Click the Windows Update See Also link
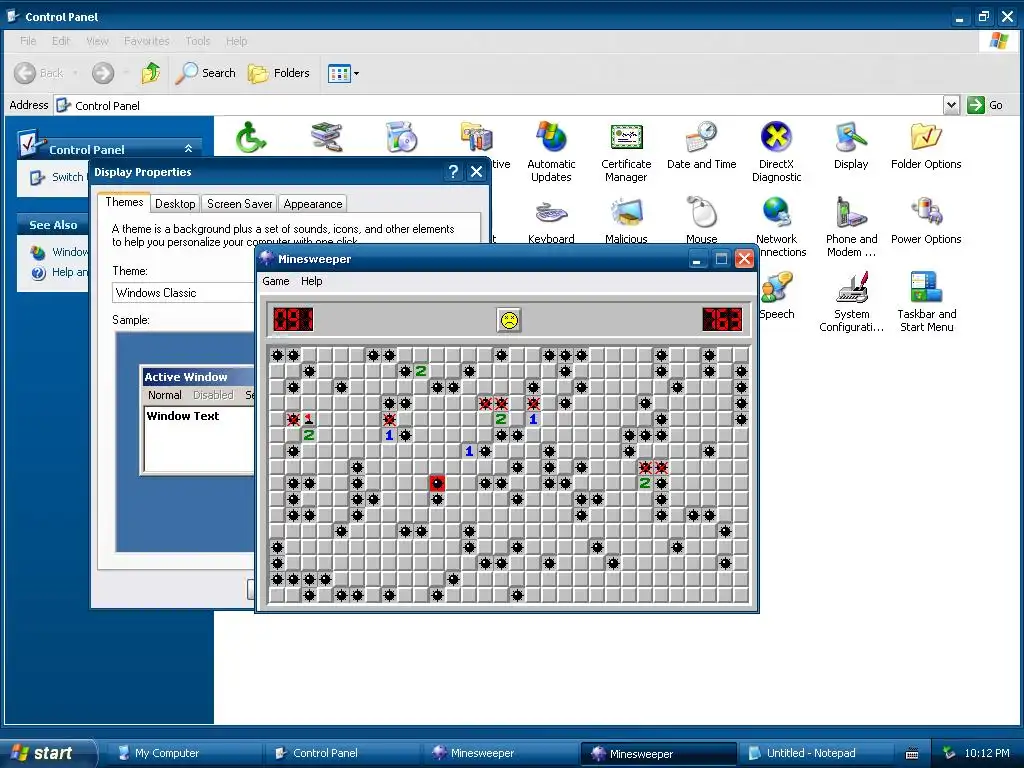The width and height of the screenshot is (1024, 768). pyautogui.click(x=61, y=252)
